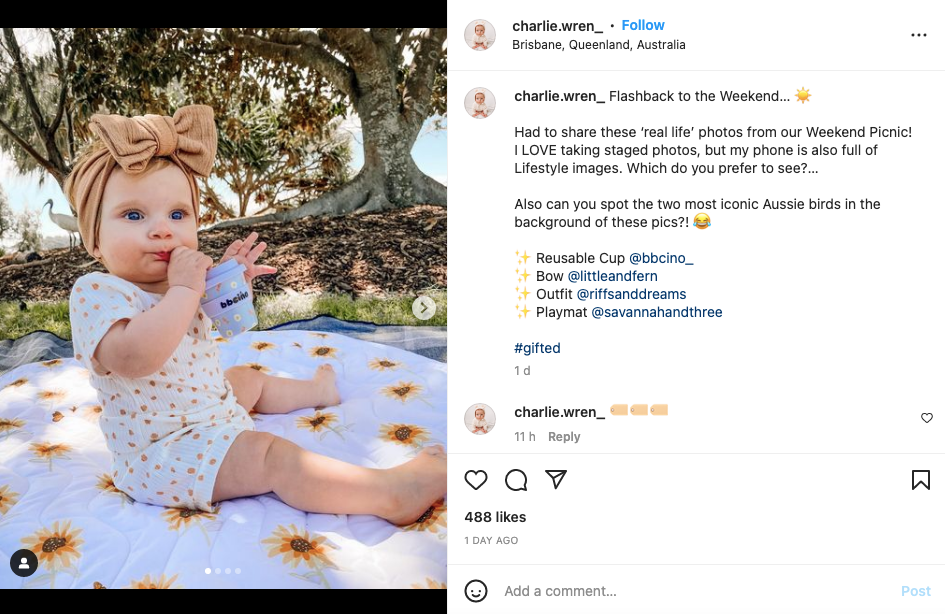Reply to the charlie.wren_ comment
The width and height of the screenshot is (945, 614).
tap(564, 437)
